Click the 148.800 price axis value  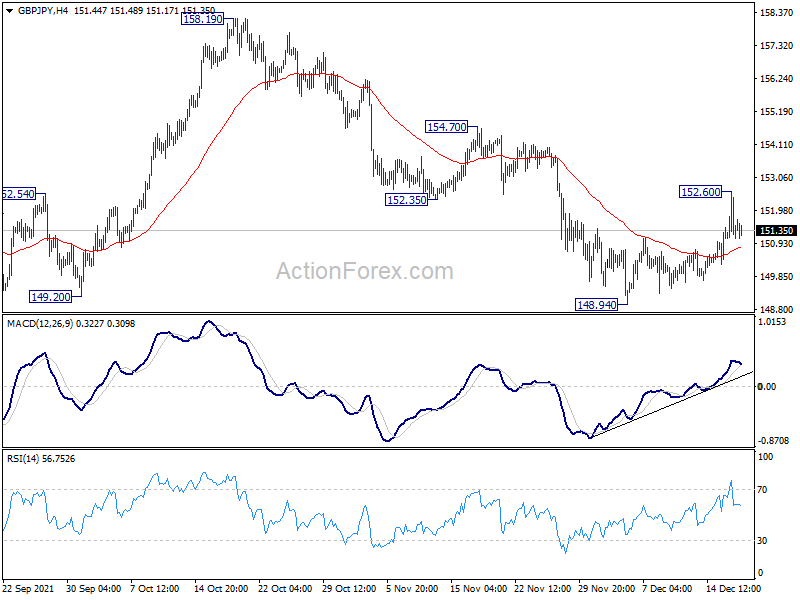[x=776, y=309]
